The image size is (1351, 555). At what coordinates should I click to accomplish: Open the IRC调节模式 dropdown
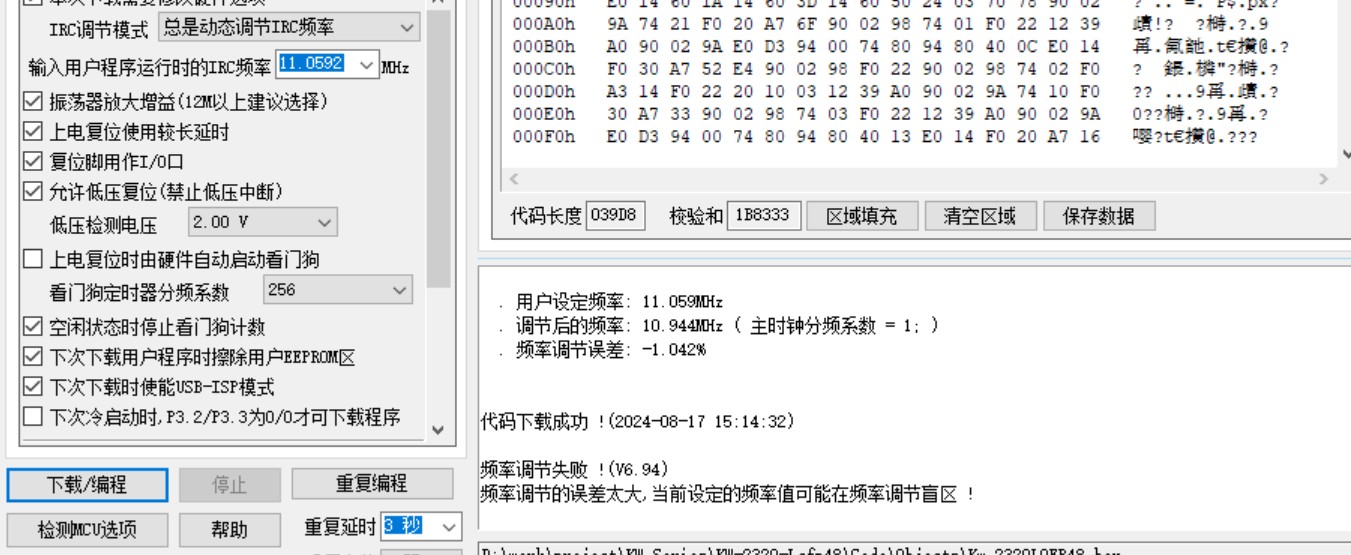point(287,28)
